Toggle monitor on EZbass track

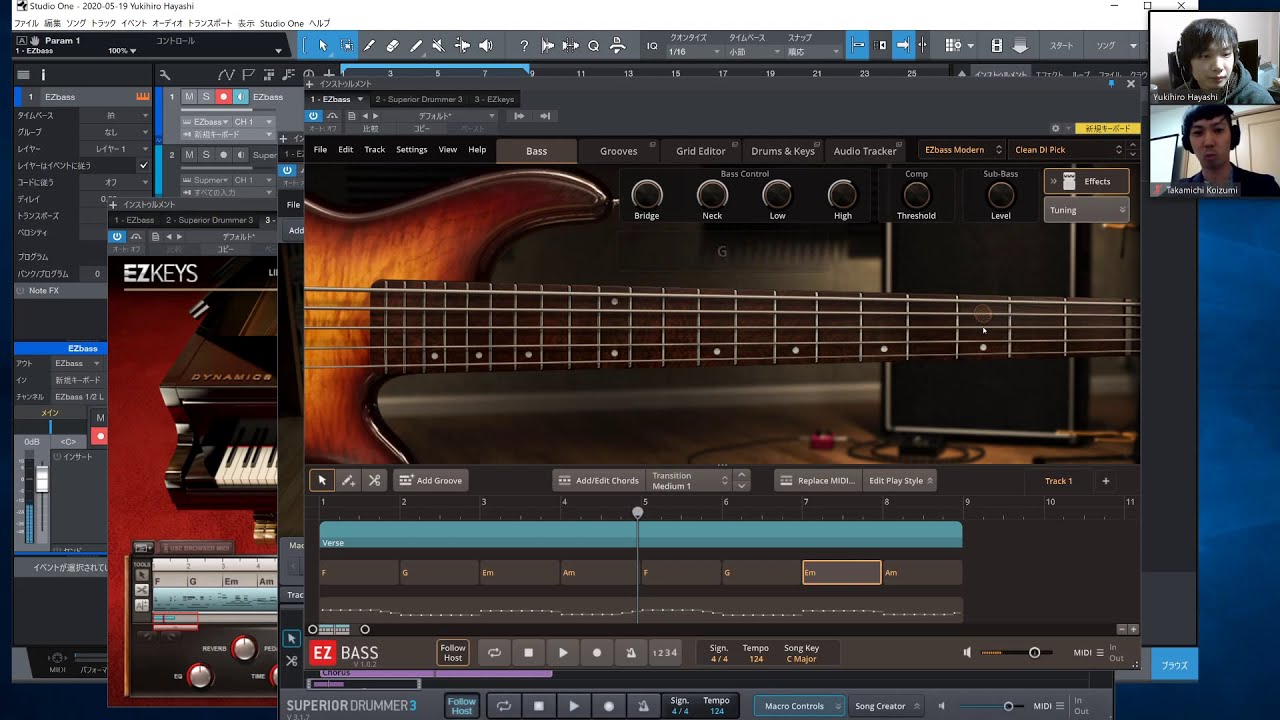pos(240,97)
